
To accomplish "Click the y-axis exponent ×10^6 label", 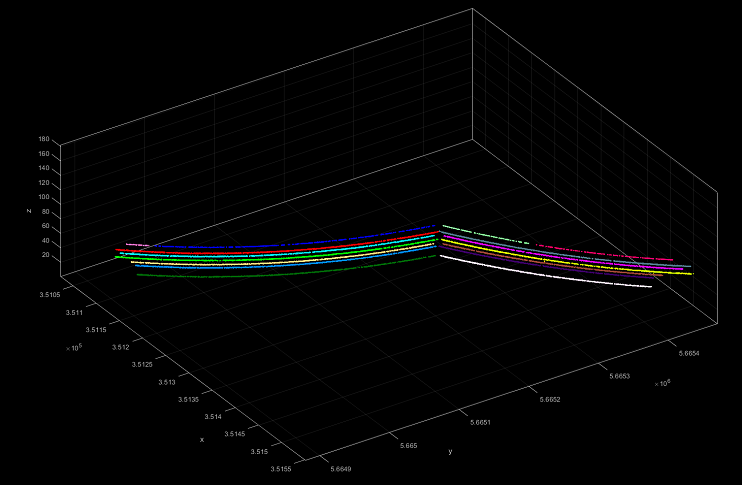I will point(661,384).
